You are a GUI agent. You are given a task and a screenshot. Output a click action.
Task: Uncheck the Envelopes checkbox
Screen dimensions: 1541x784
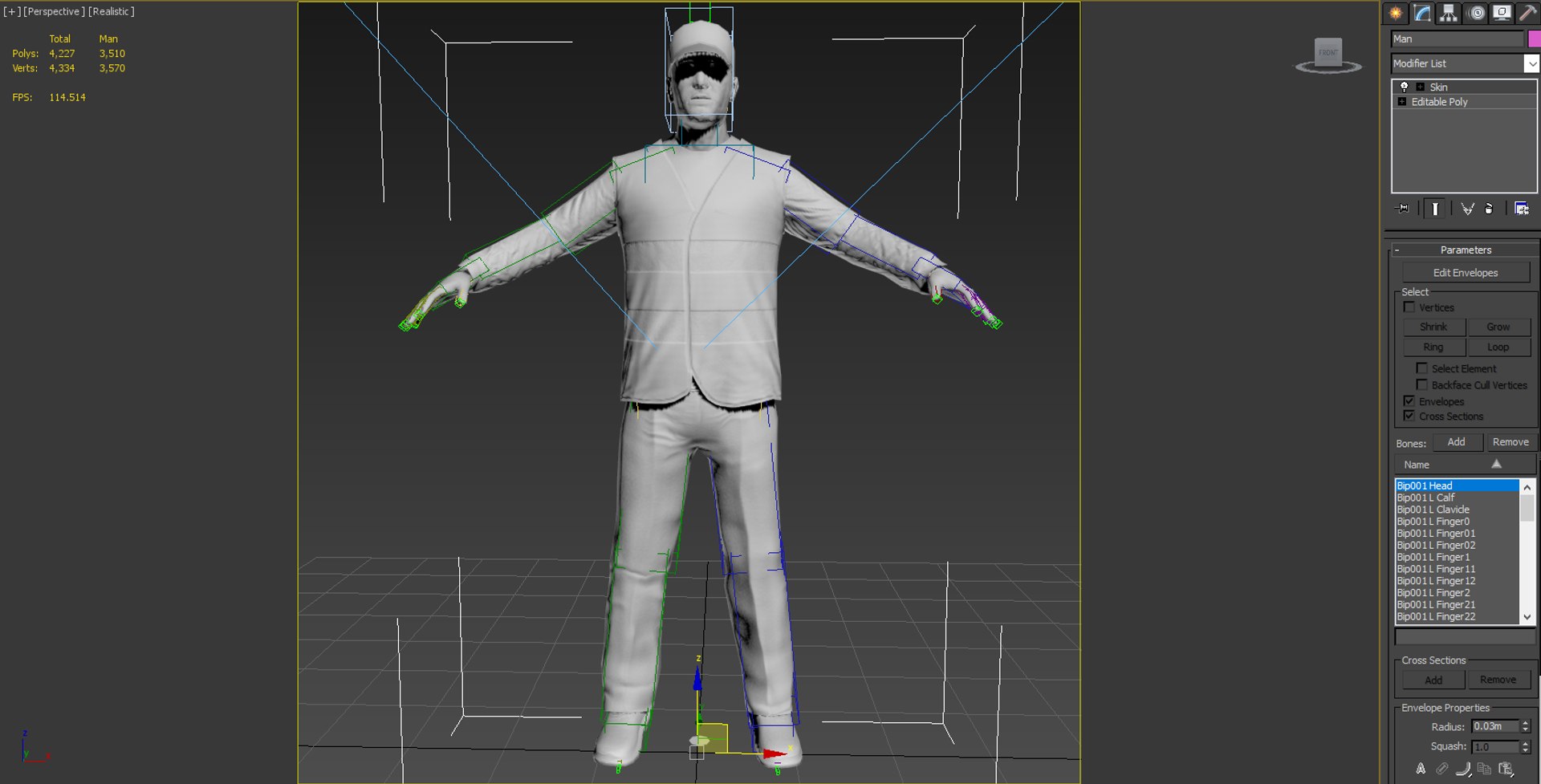1409,401
